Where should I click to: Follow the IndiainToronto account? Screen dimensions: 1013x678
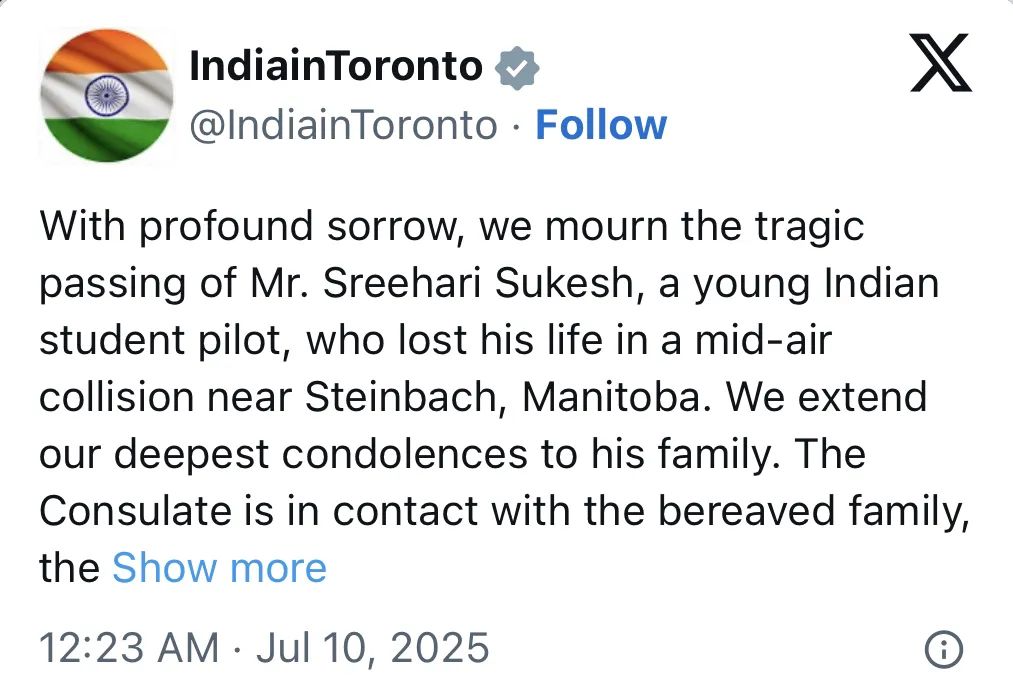tap(601, 125)
